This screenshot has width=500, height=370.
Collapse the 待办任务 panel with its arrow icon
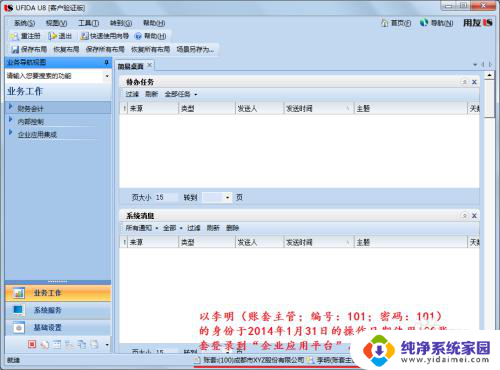point(464,82)
